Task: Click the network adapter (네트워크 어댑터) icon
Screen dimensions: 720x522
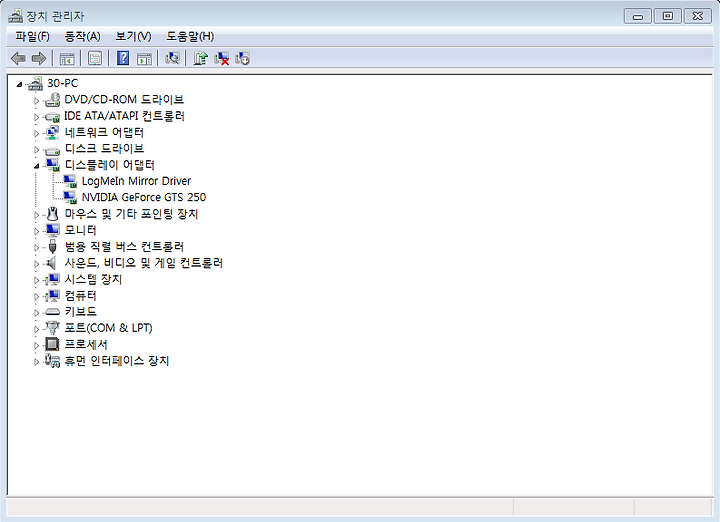Action: [52, 133]
